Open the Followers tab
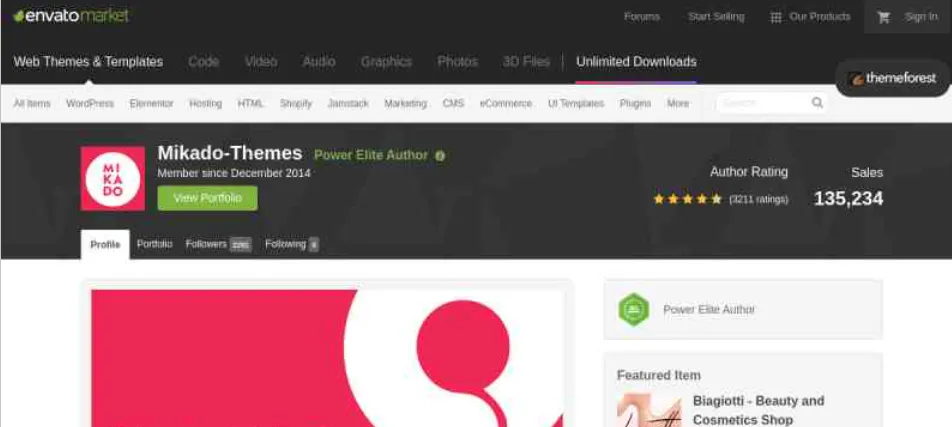Screen dimensions: 952x427 pyautogui.click(x=218, y=244)
